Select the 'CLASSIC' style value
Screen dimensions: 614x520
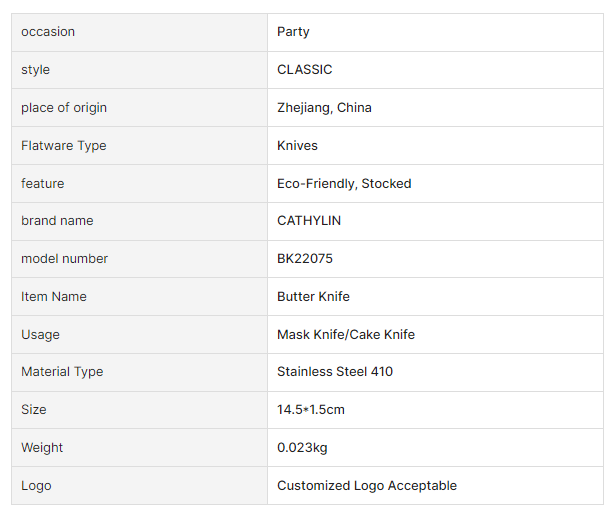point(305,70)
